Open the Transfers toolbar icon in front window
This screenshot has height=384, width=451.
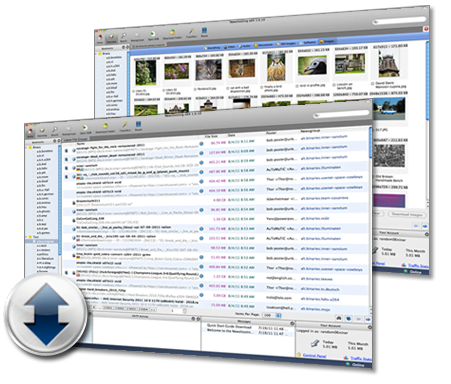[125, 126]
